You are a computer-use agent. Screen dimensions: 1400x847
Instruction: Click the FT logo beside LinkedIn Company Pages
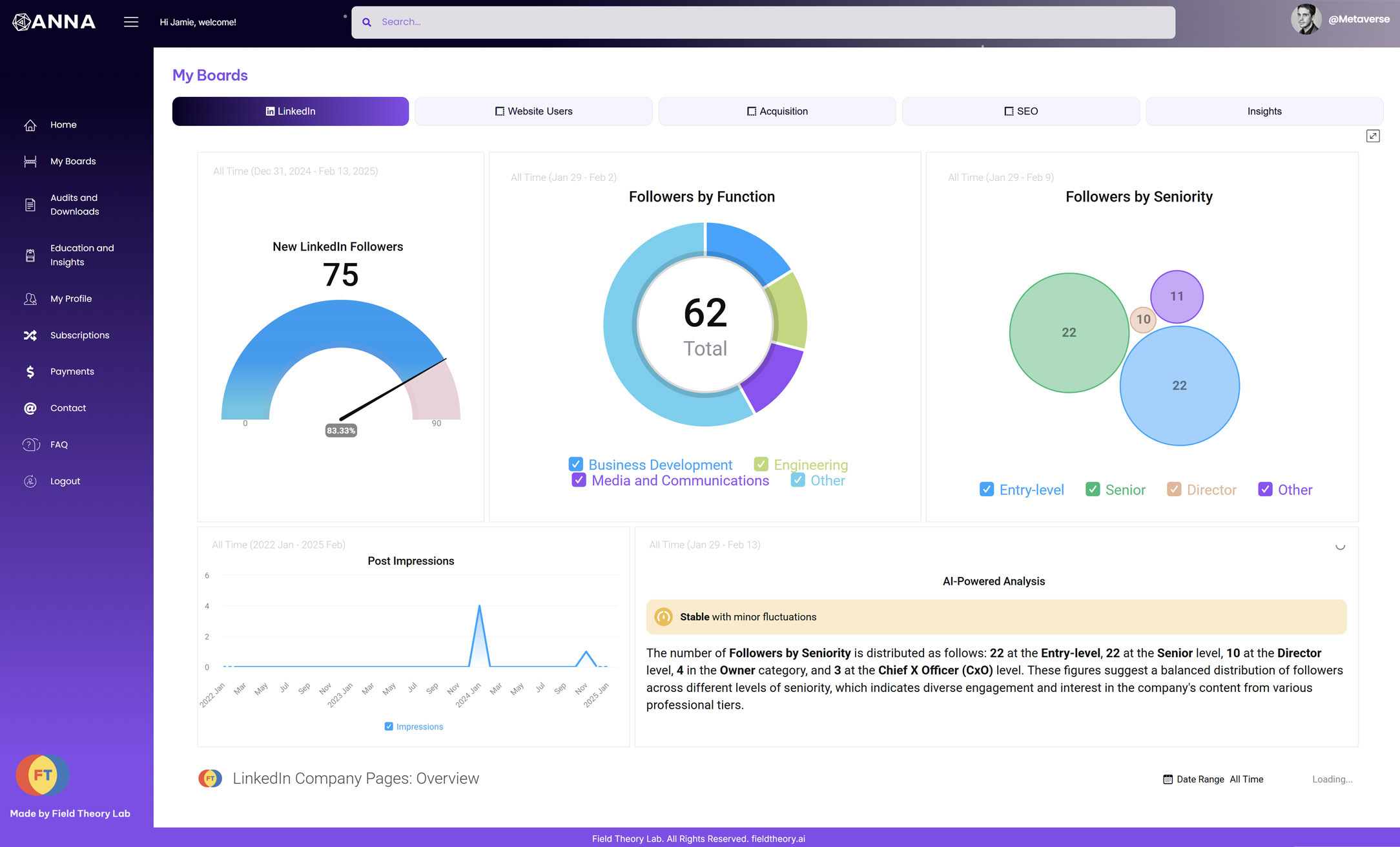coord(210,779)
